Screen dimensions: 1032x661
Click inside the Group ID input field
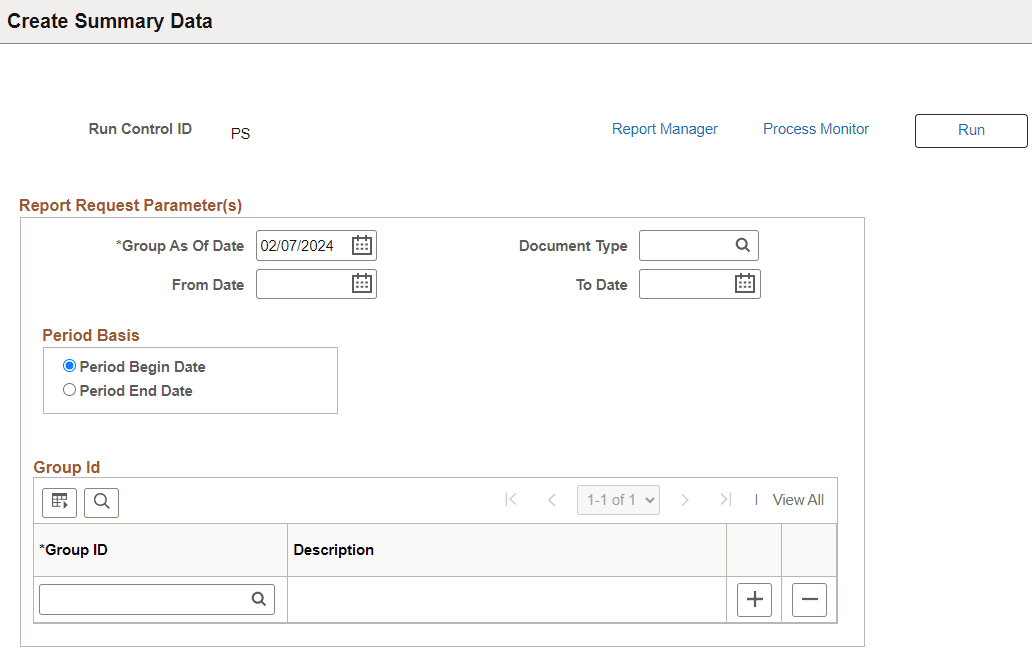[140, 599]
